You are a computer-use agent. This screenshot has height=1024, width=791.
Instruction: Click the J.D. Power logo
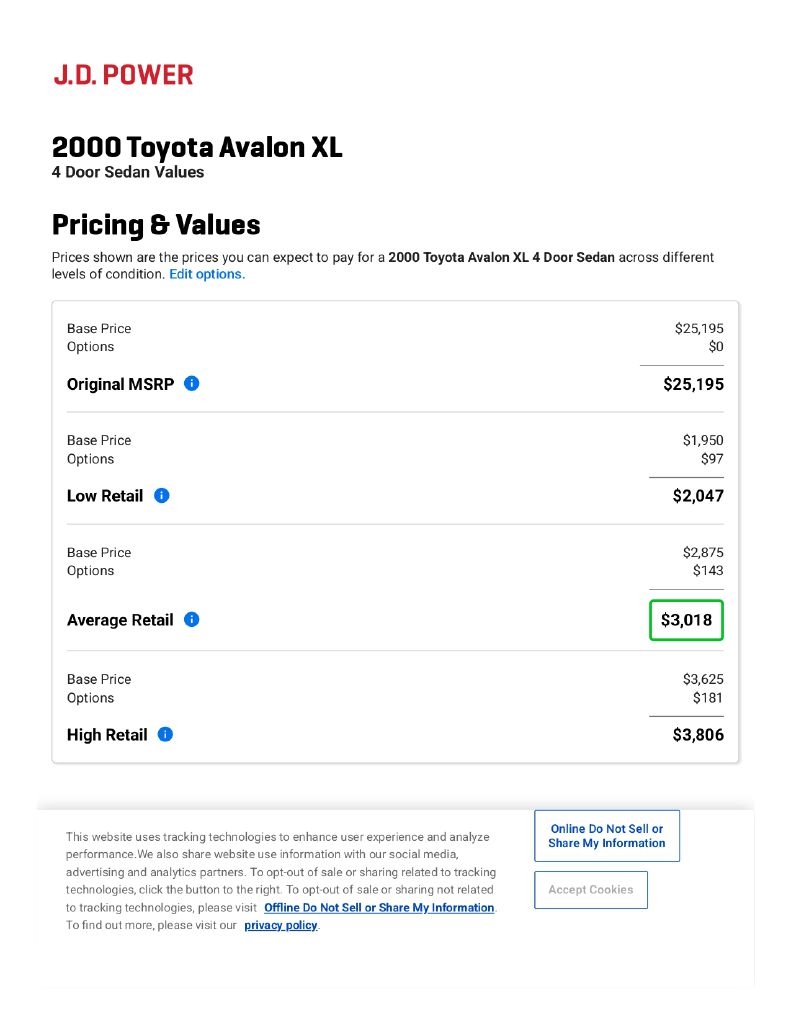click(x=123, y=74)
